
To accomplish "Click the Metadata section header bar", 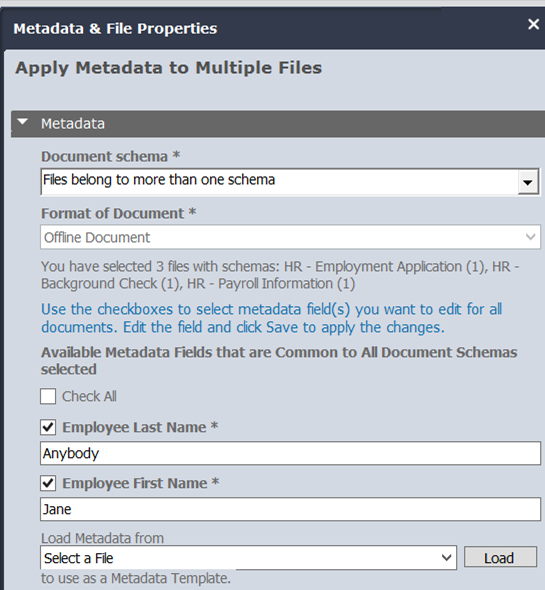I will pyautogui.click(x=278, y=124).
